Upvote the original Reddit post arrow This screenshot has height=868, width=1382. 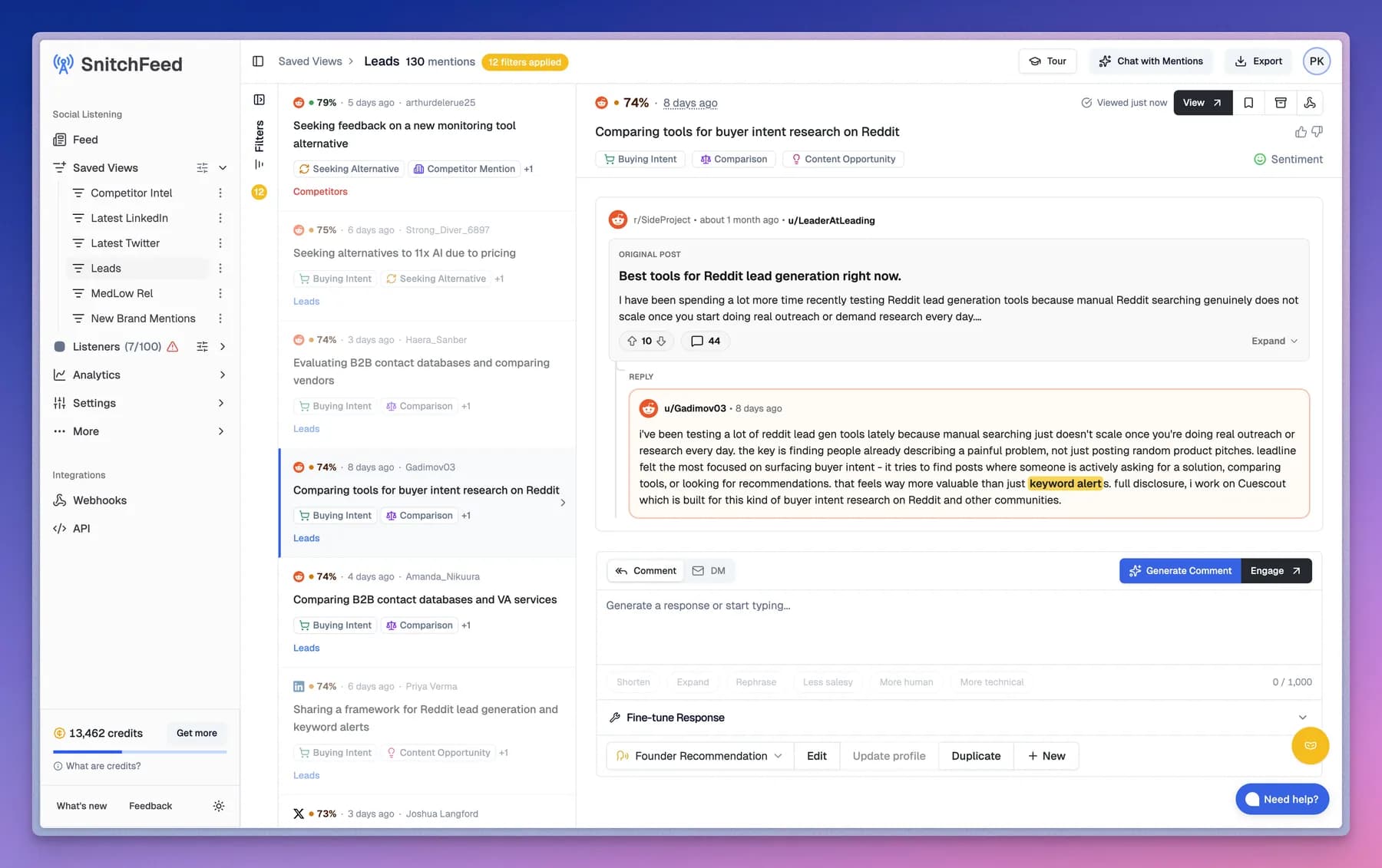point(631,341)
